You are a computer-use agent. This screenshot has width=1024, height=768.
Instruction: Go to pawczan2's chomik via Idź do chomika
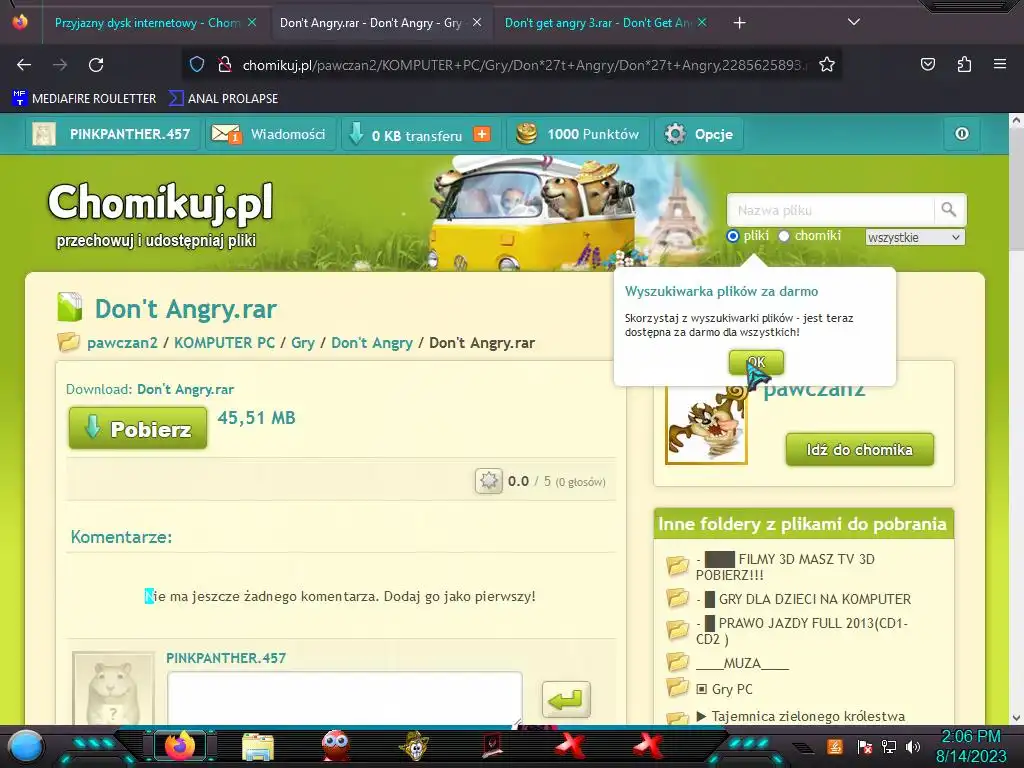click(x=859, y=449)
